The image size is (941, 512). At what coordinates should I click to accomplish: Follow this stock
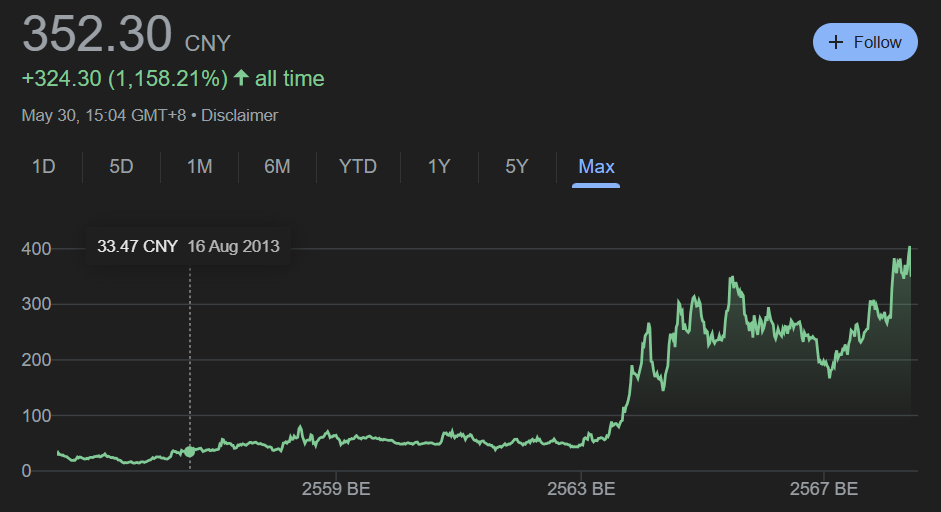click(x=865, y=42)
